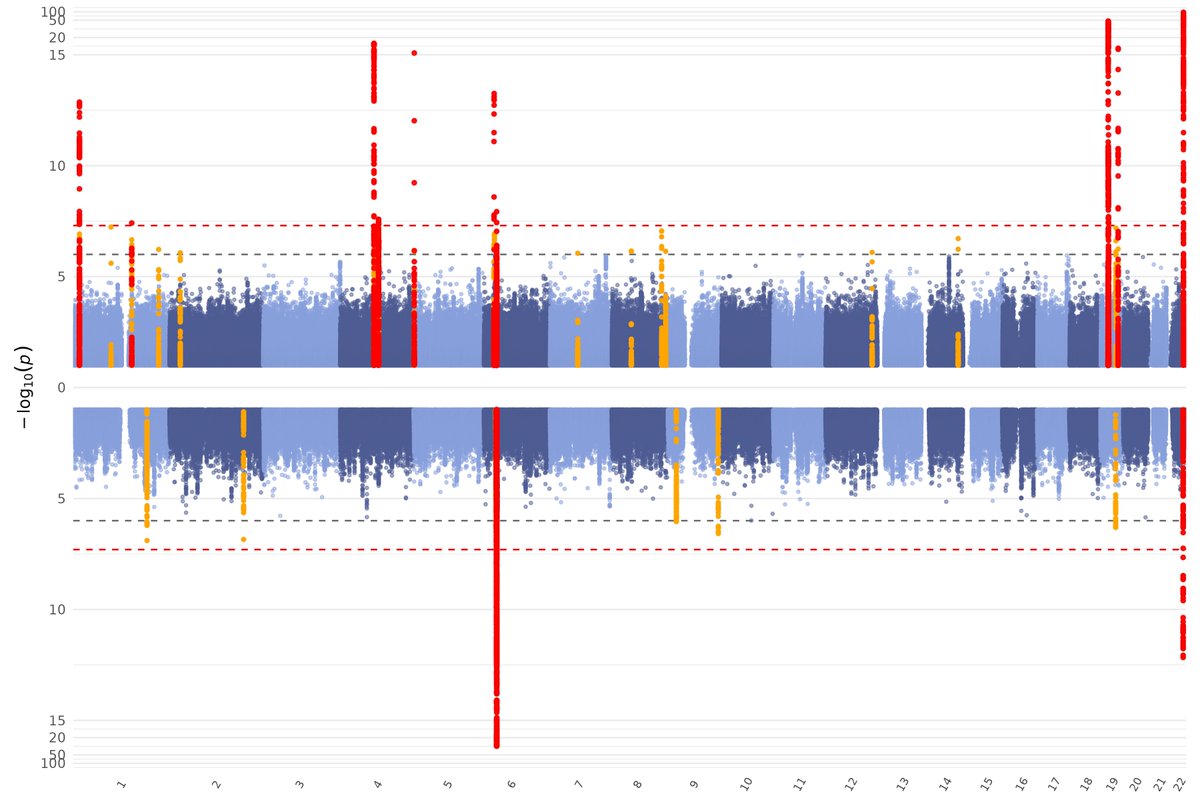Click the chromosome 9 x-axis label

tap(695, 786)
